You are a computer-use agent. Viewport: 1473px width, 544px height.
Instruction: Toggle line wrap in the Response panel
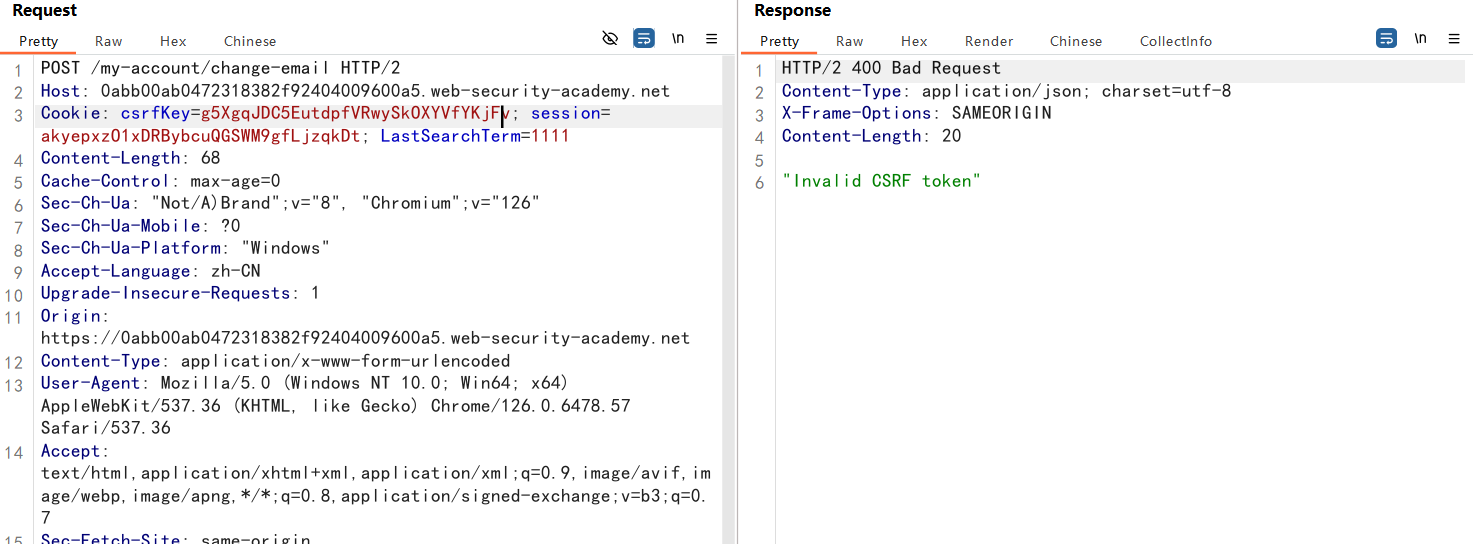(1386, 39)
